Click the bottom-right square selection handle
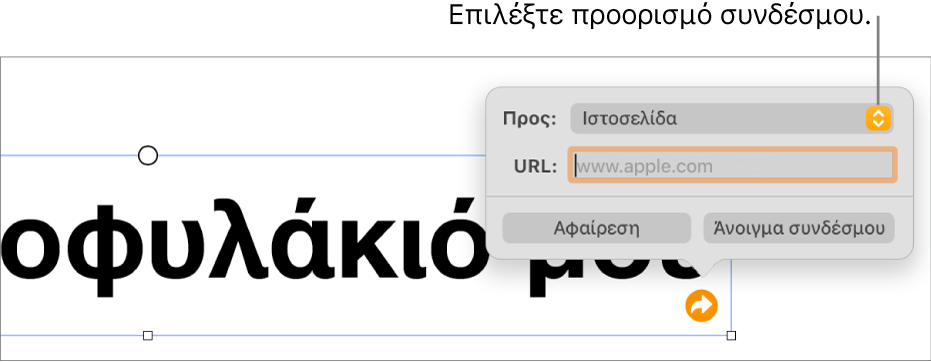Image resolution: width=931 pixels, height=362 pixels. [732, 336]
